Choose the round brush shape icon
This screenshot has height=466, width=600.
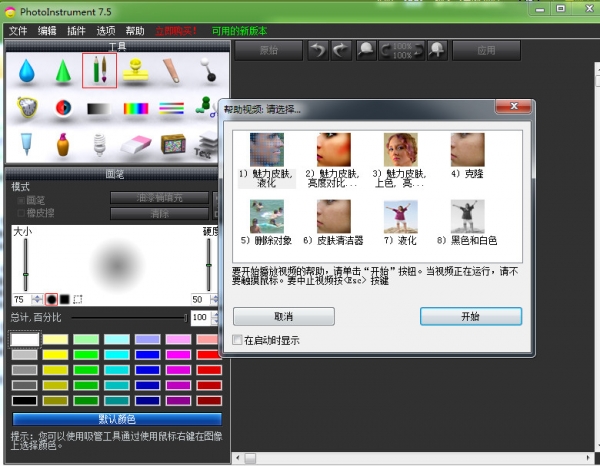51,299
